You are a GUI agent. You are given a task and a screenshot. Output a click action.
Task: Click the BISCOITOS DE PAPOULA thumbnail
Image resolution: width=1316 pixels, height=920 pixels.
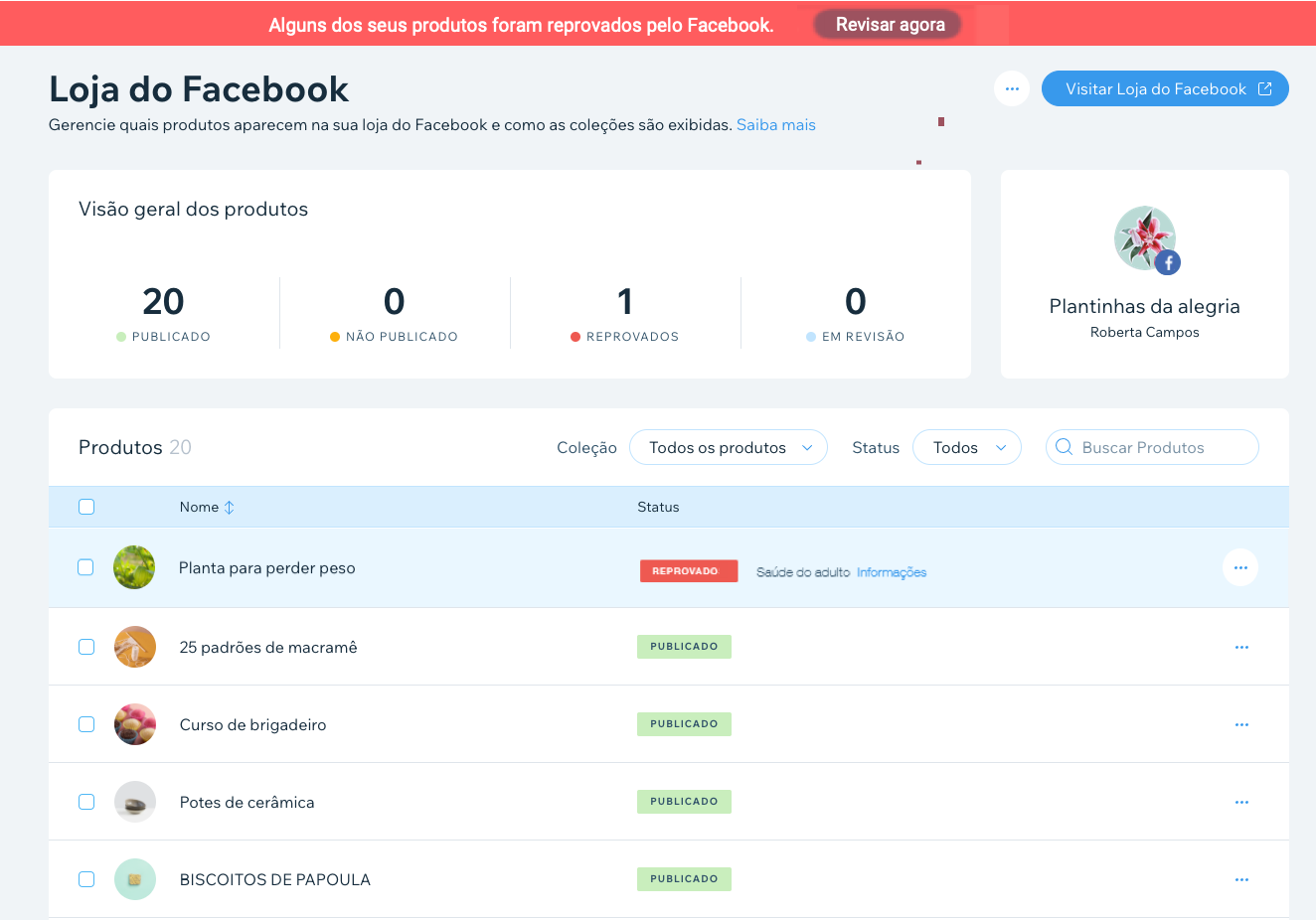click(x=135, y=879)
